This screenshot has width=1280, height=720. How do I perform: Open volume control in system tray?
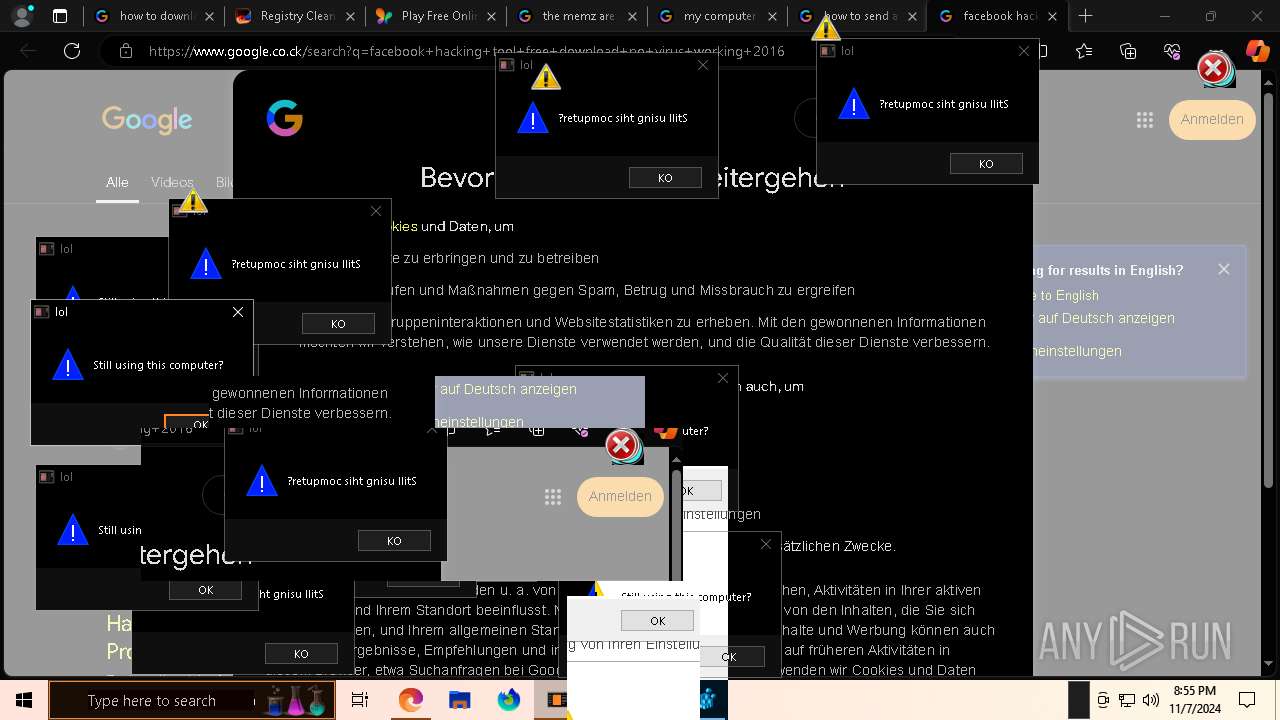1150,700
